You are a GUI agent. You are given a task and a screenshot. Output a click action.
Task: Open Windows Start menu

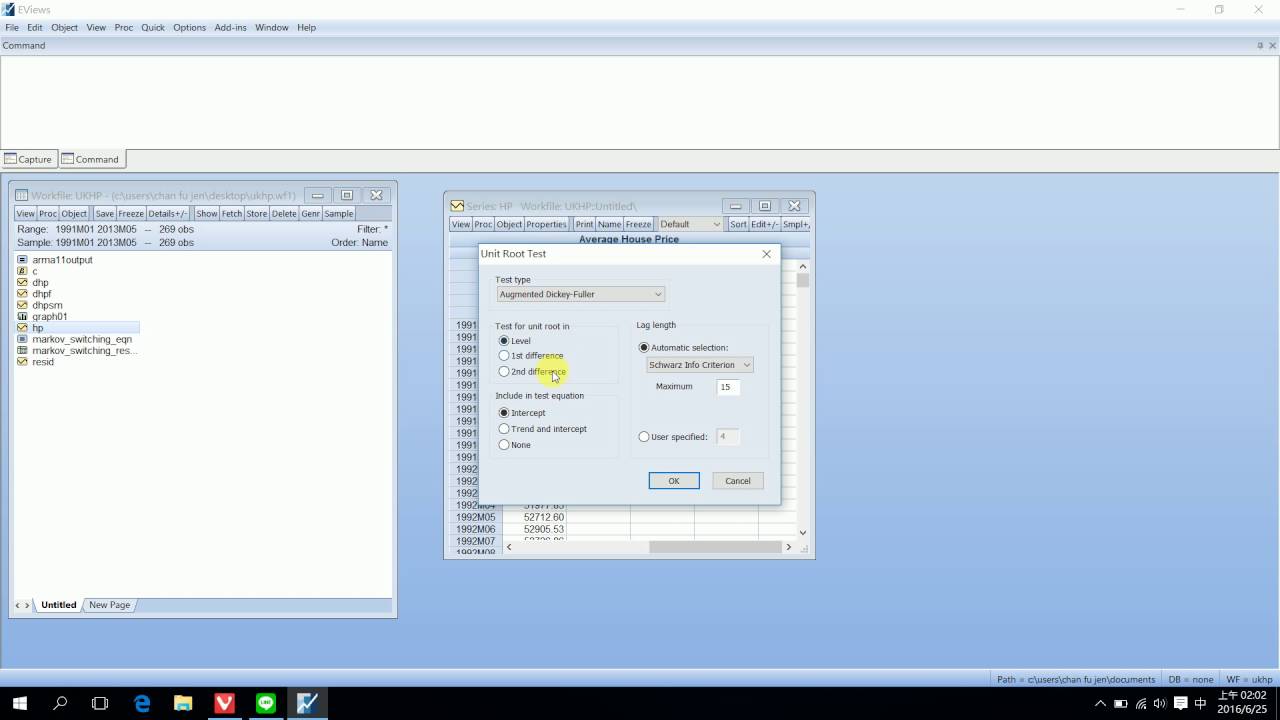(20, 703)
